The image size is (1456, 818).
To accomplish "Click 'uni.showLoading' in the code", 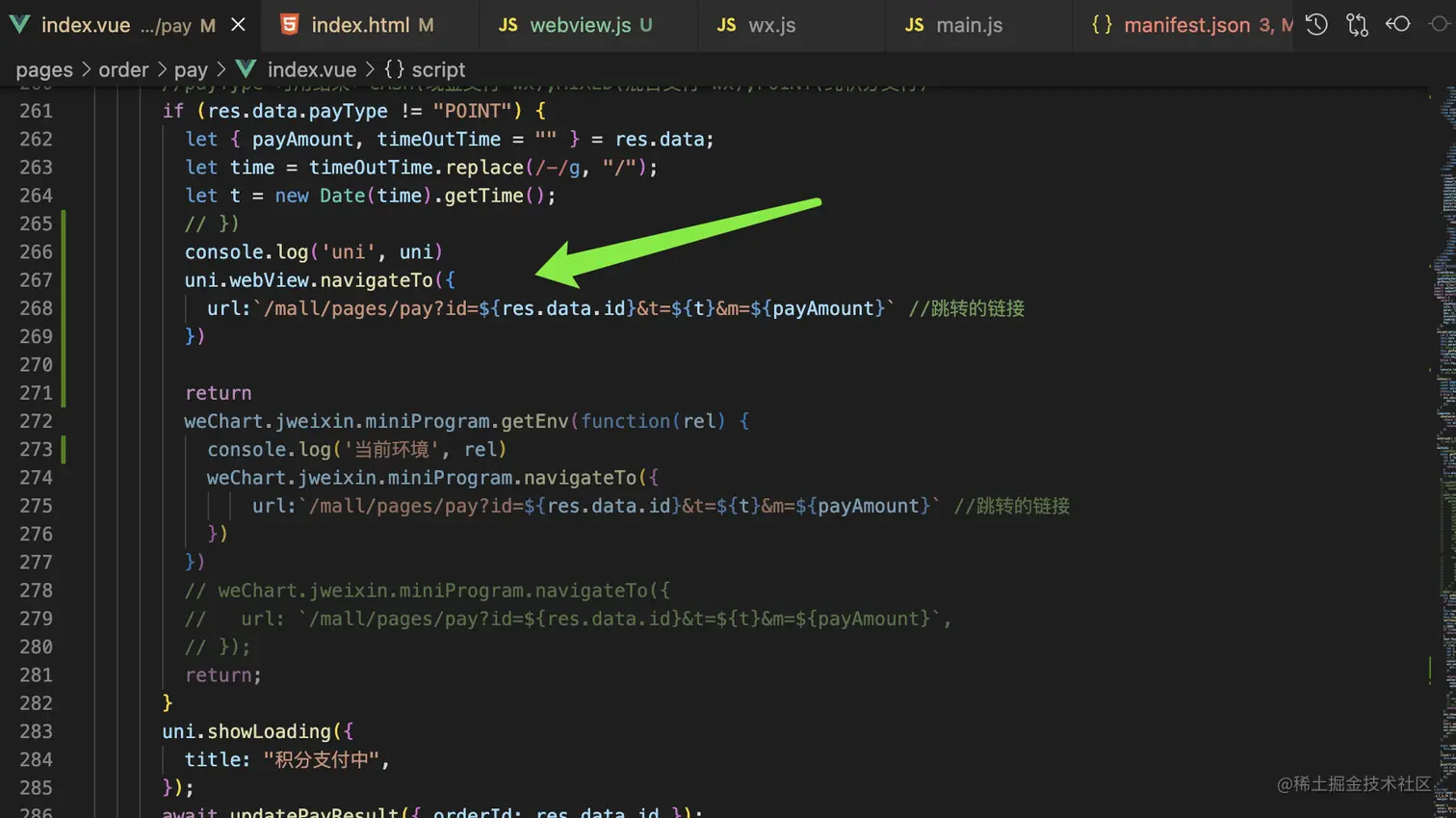I will [x=246, y=731].
